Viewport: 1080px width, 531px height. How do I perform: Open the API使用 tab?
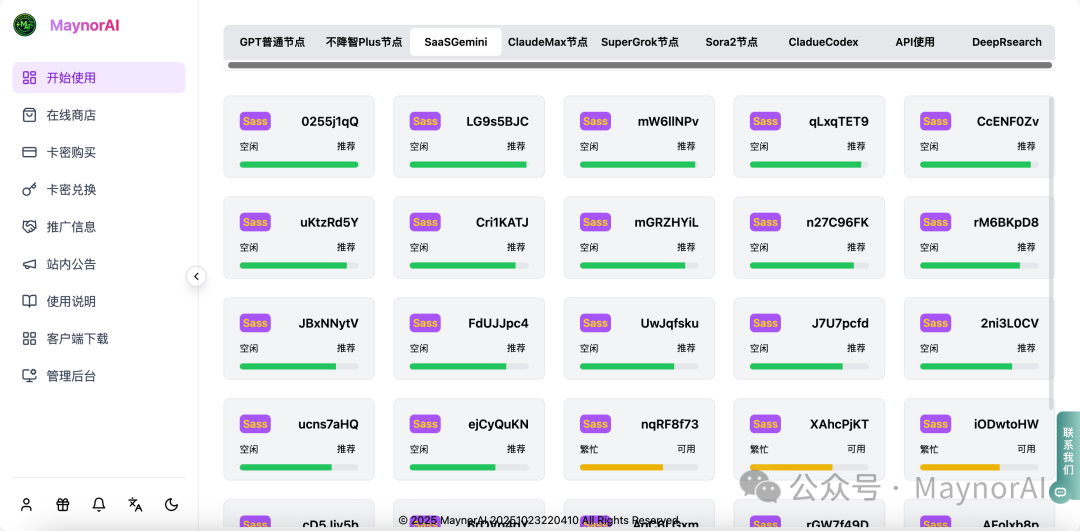click(915, 42)
